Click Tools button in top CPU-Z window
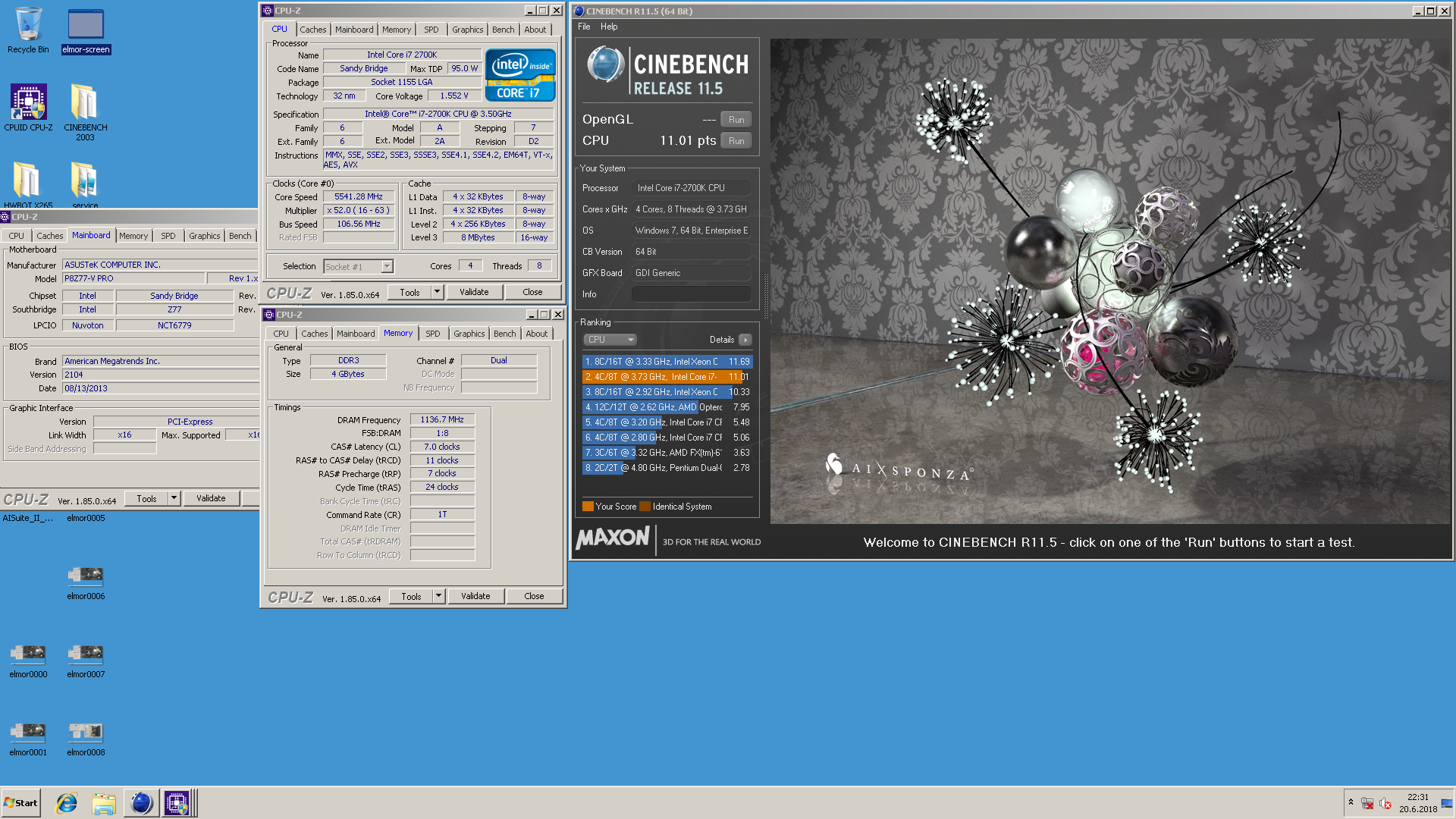 tap(409, 293)
